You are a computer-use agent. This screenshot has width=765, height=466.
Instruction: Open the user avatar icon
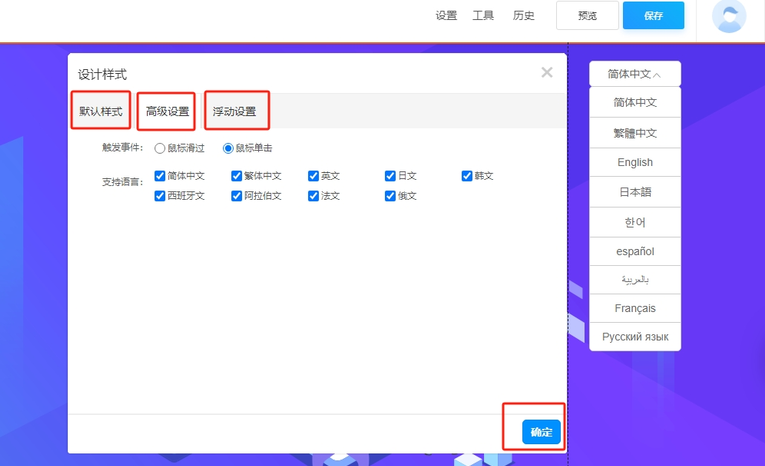point(729,16)
